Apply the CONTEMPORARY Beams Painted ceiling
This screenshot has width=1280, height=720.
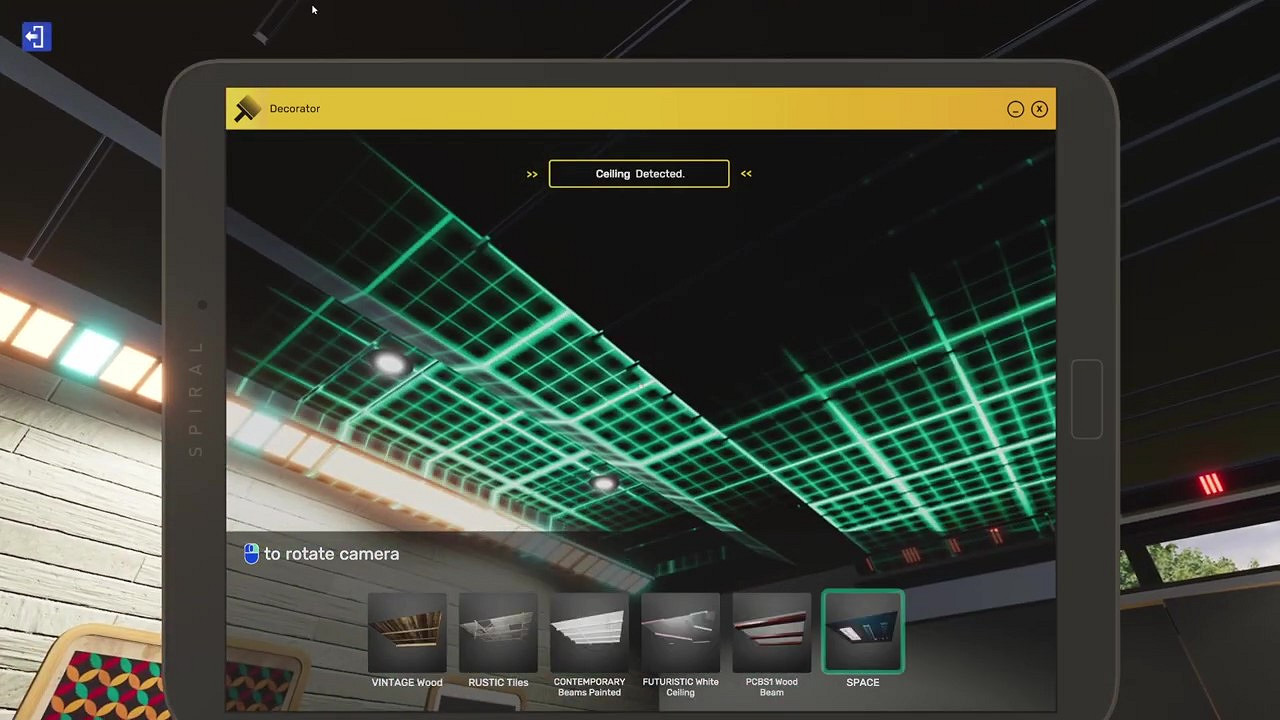589,632
